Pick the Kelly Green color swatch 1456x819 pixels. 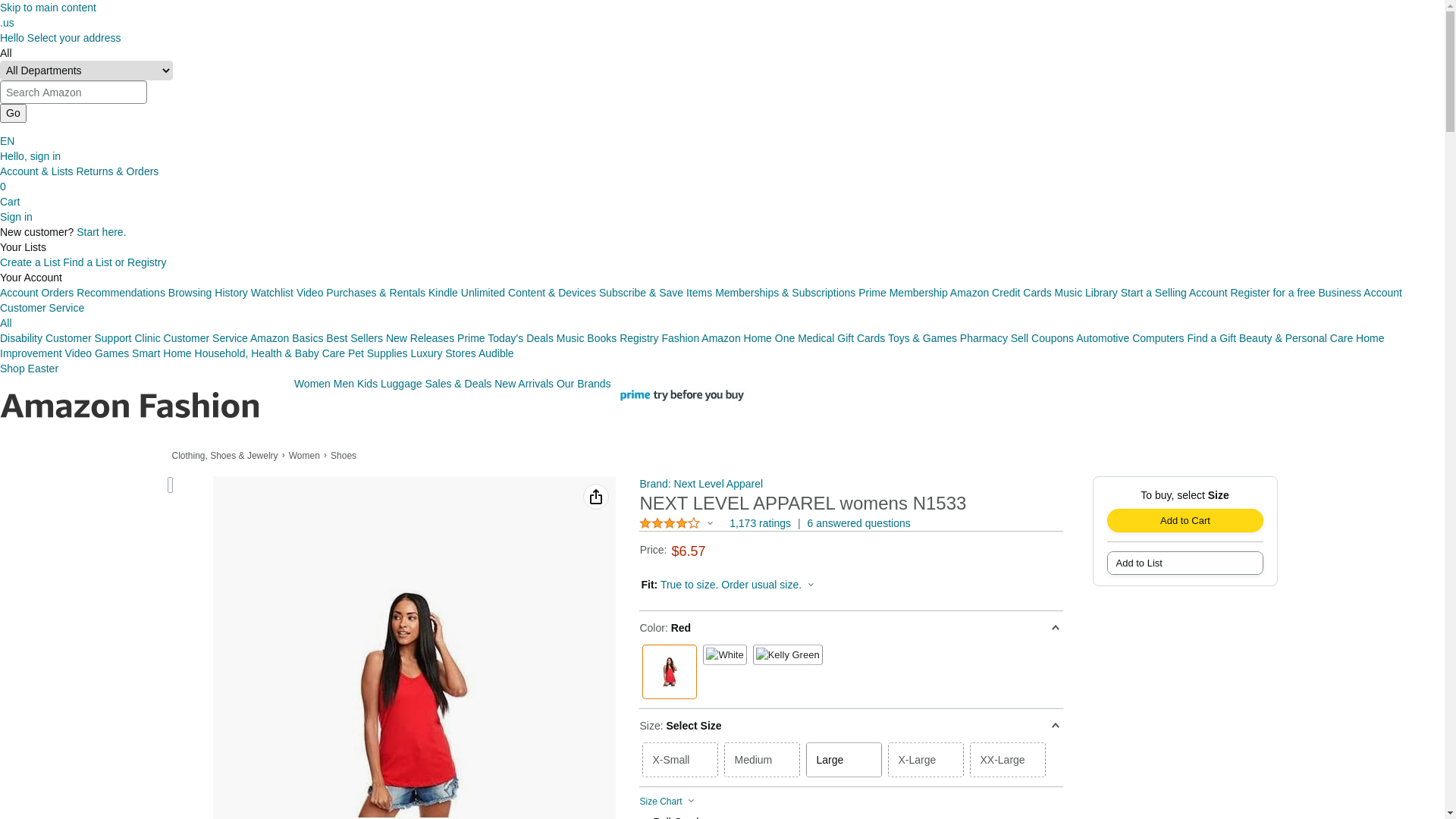(x=788, y=655)
